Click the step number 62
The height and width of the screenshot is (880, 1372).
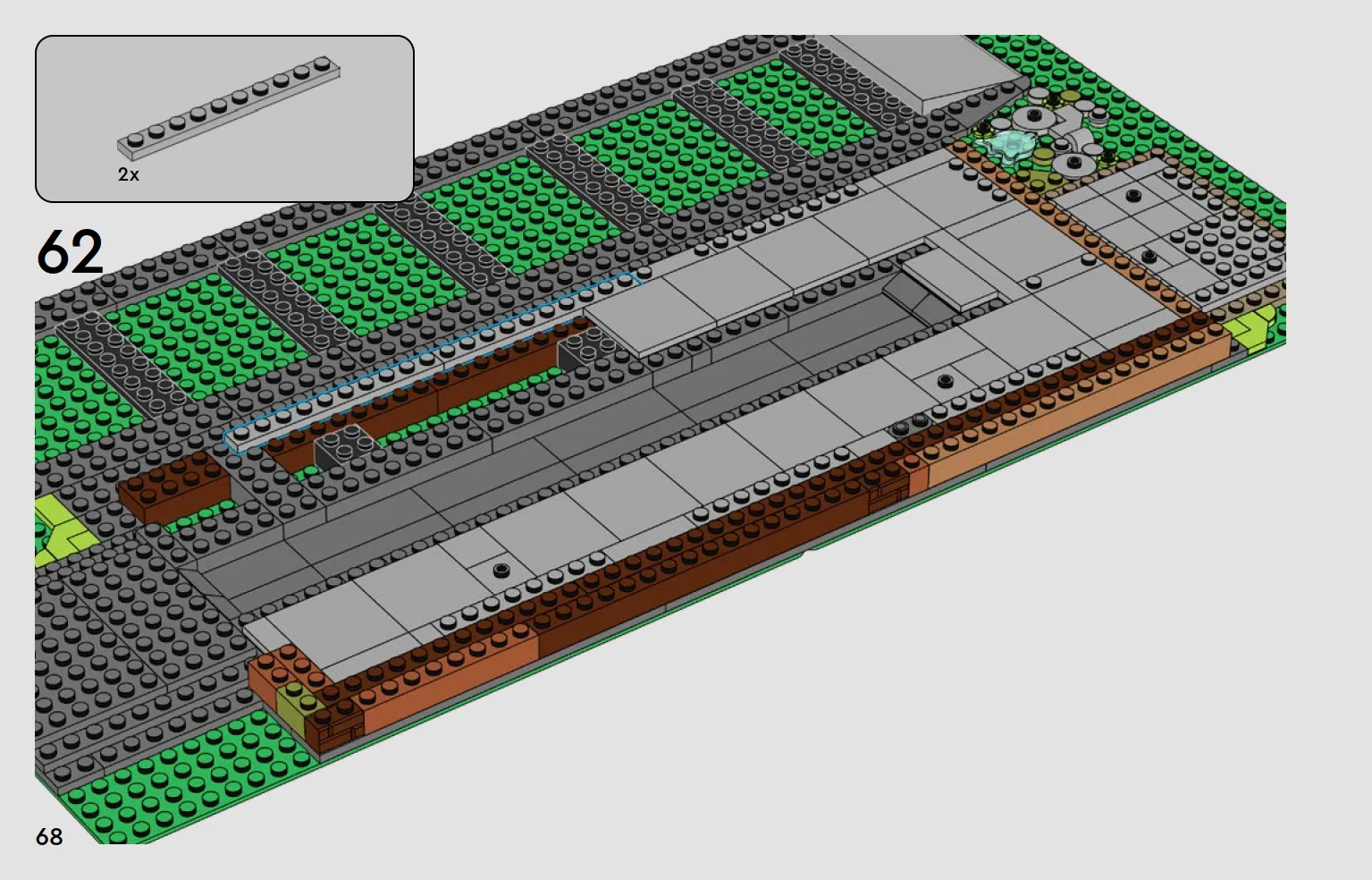pyautogui.click(x=70, y=252)
